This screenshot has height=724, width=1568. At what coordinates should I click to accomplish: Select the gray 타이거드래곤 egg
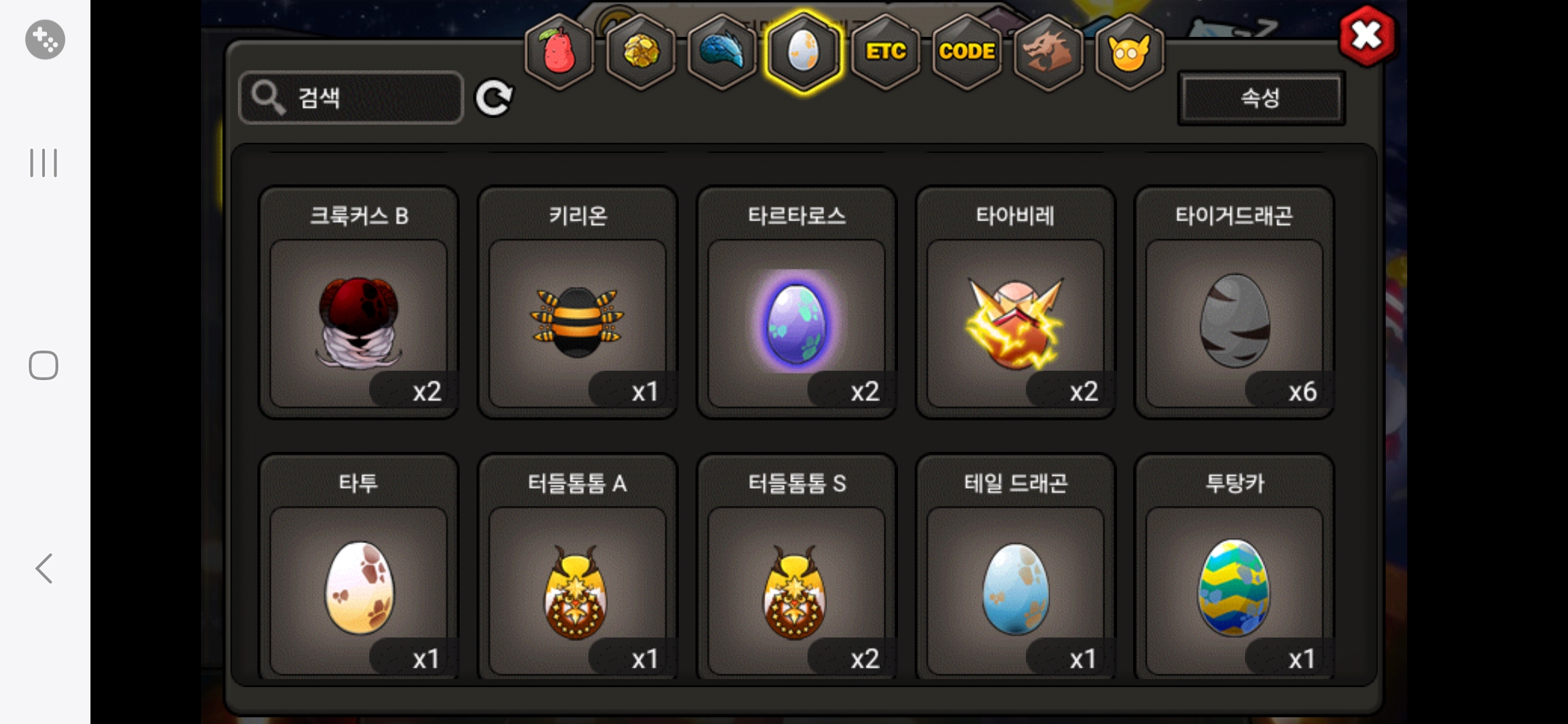(1234, 302)
